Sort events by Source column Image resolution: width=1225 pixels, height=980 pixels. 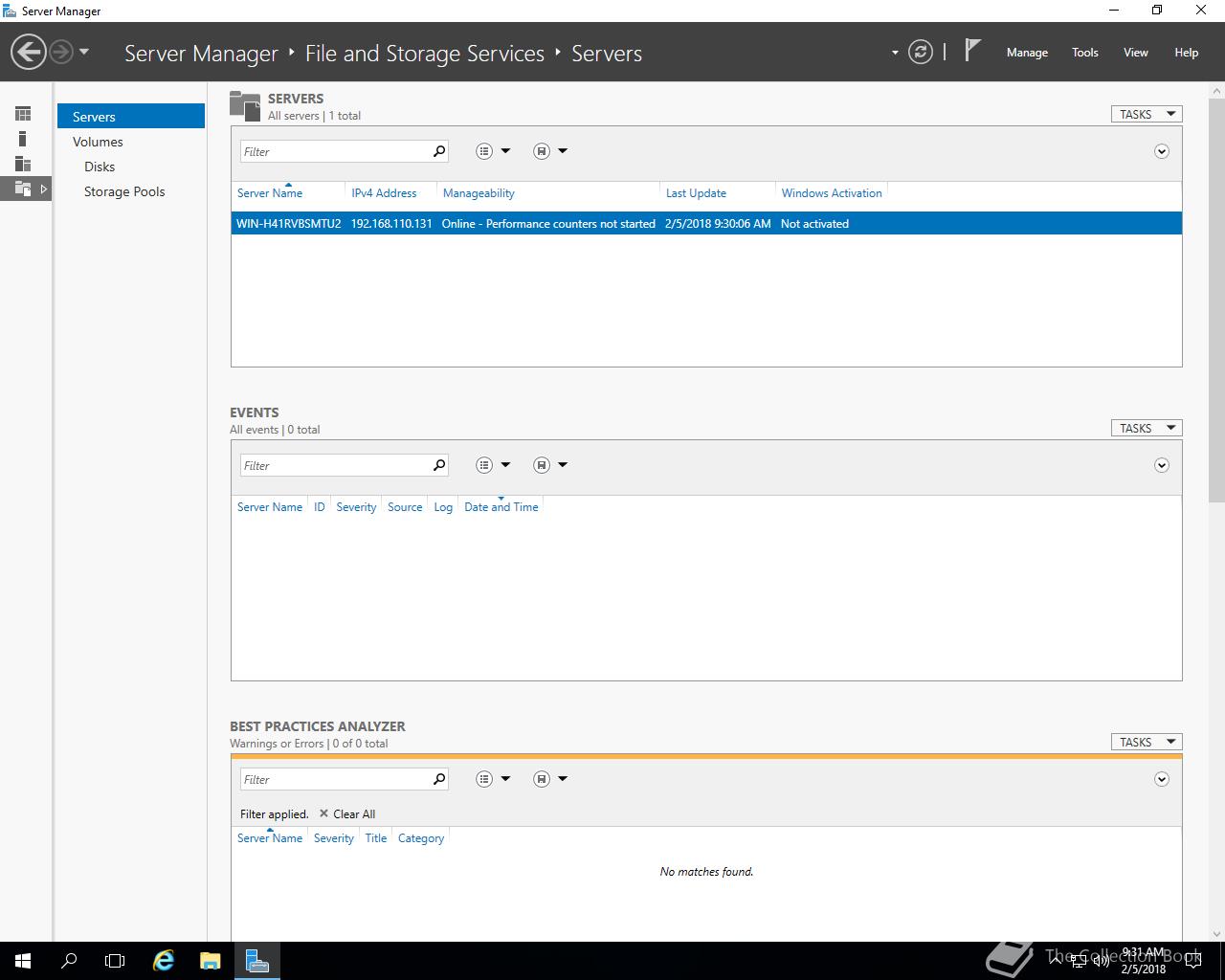pyautogui.click(x=405, y=507)
